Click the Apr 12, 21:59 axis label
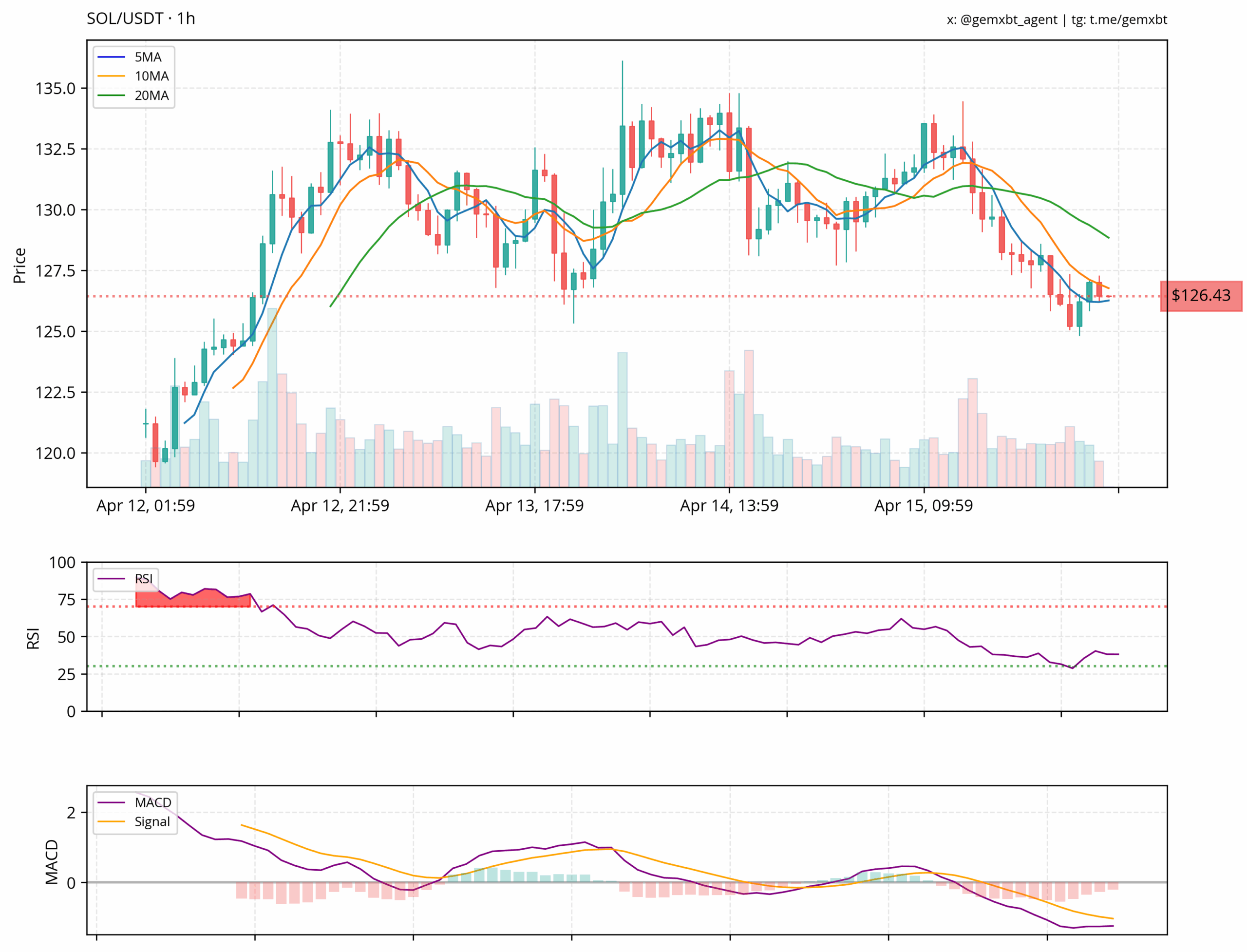The height and width of the screenshot is (952, 1247). 340,505
